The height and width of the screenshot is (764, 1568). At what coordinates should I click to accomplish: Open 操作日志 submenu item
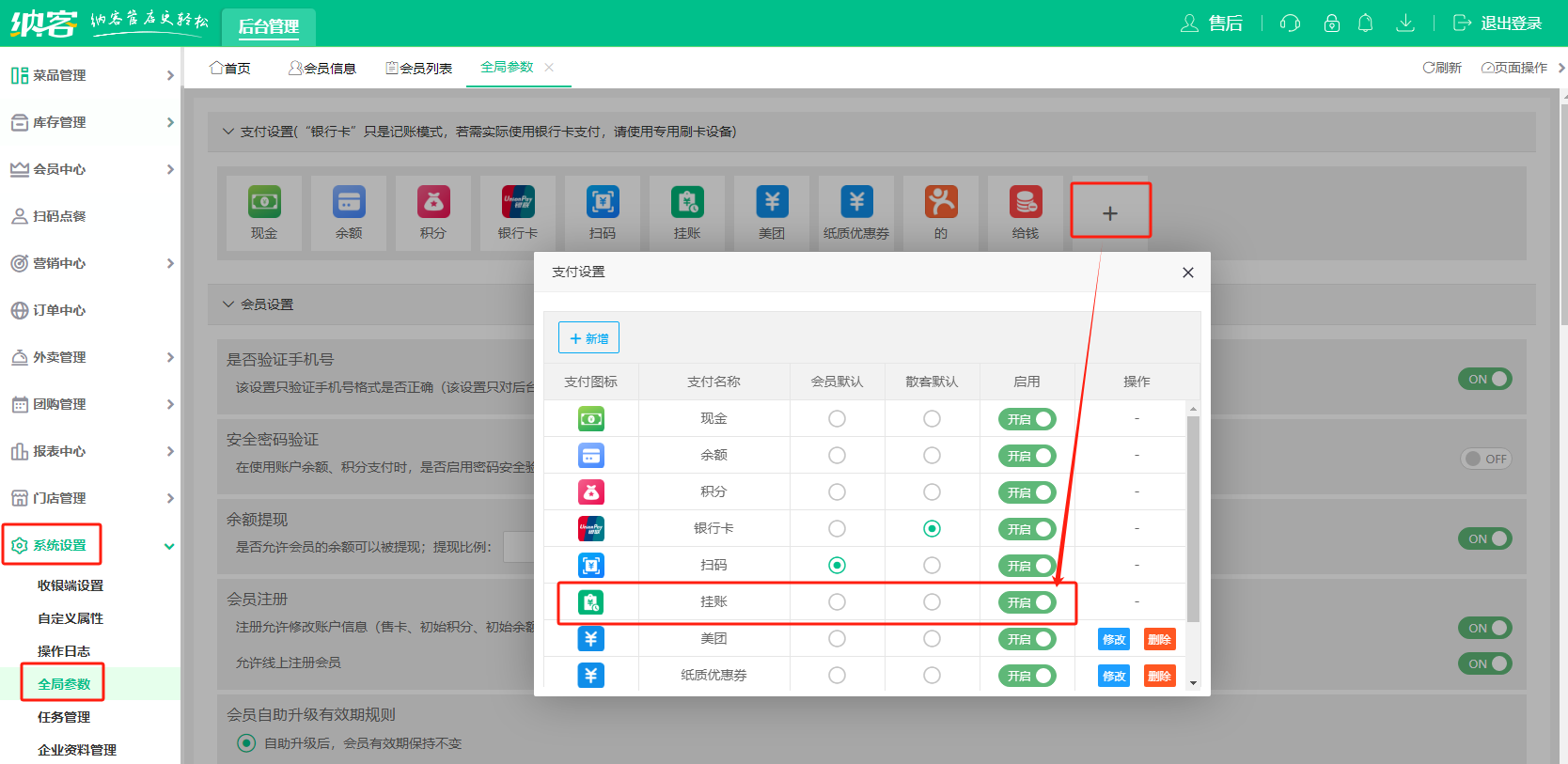[64, 651]
